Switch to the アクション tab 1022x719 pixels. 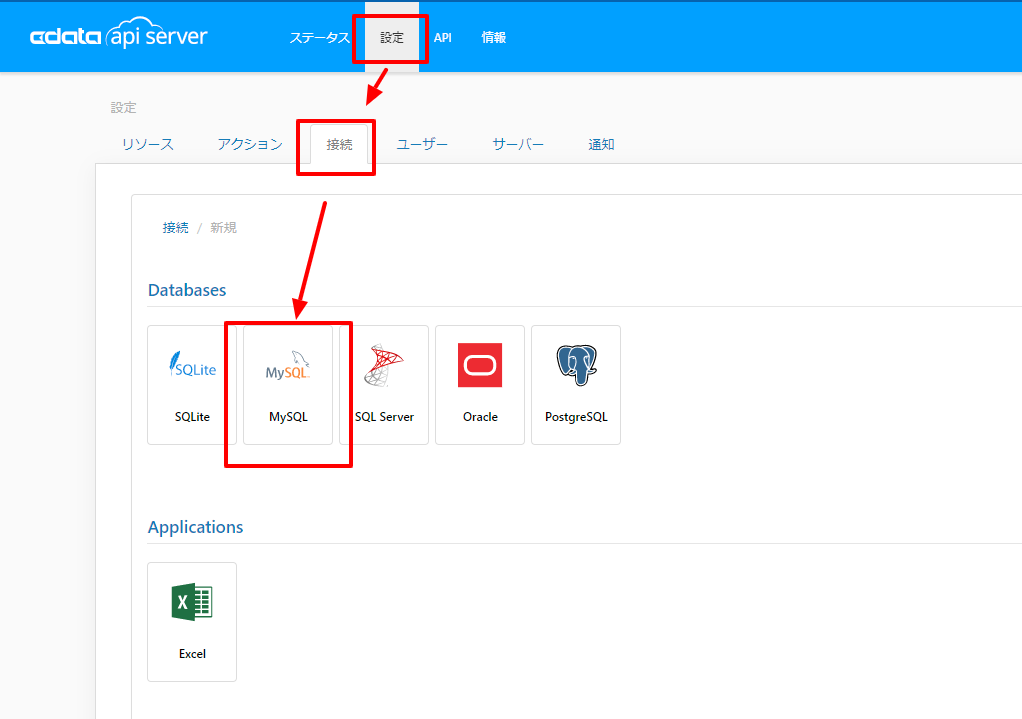[x=250, y=144]
